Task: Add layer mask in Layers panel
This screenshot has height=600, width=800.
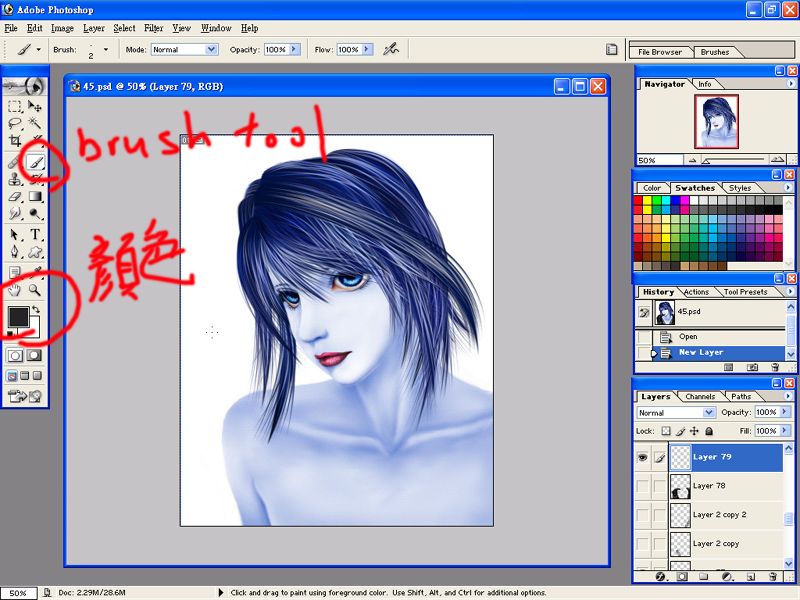Action: pos(682,577)
